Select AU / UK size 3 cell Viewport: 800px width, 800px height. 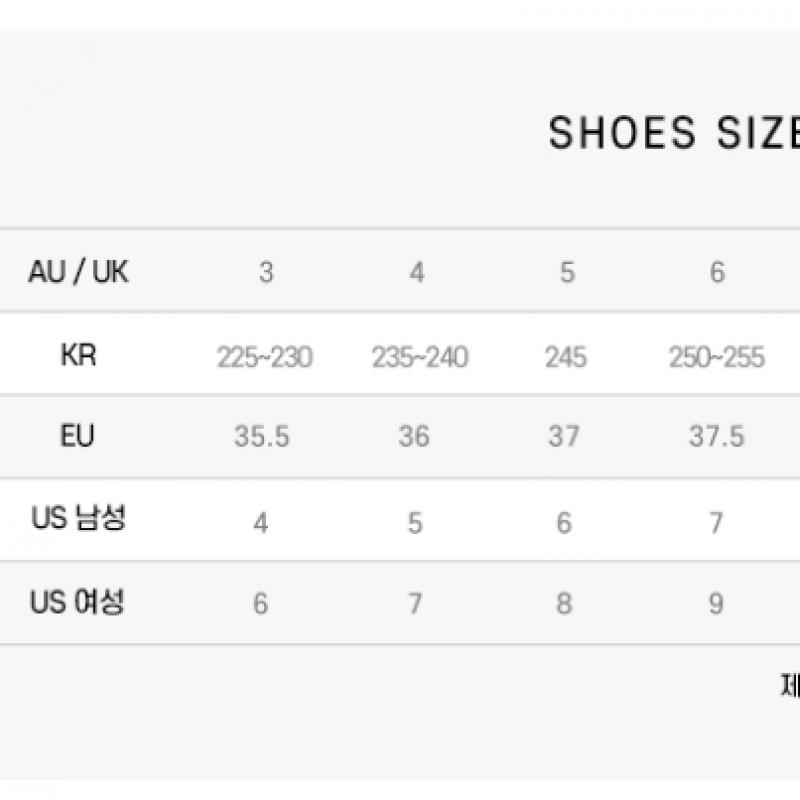pyautogui.click(x=265, y=273)
